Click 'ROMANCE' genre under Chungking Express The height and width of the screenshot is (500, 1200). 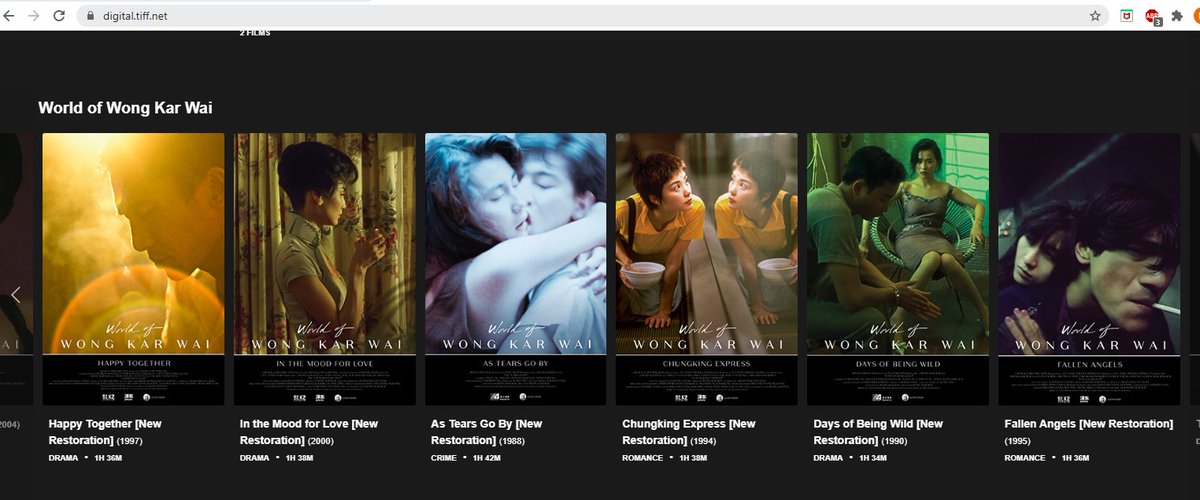coord(642,458)
